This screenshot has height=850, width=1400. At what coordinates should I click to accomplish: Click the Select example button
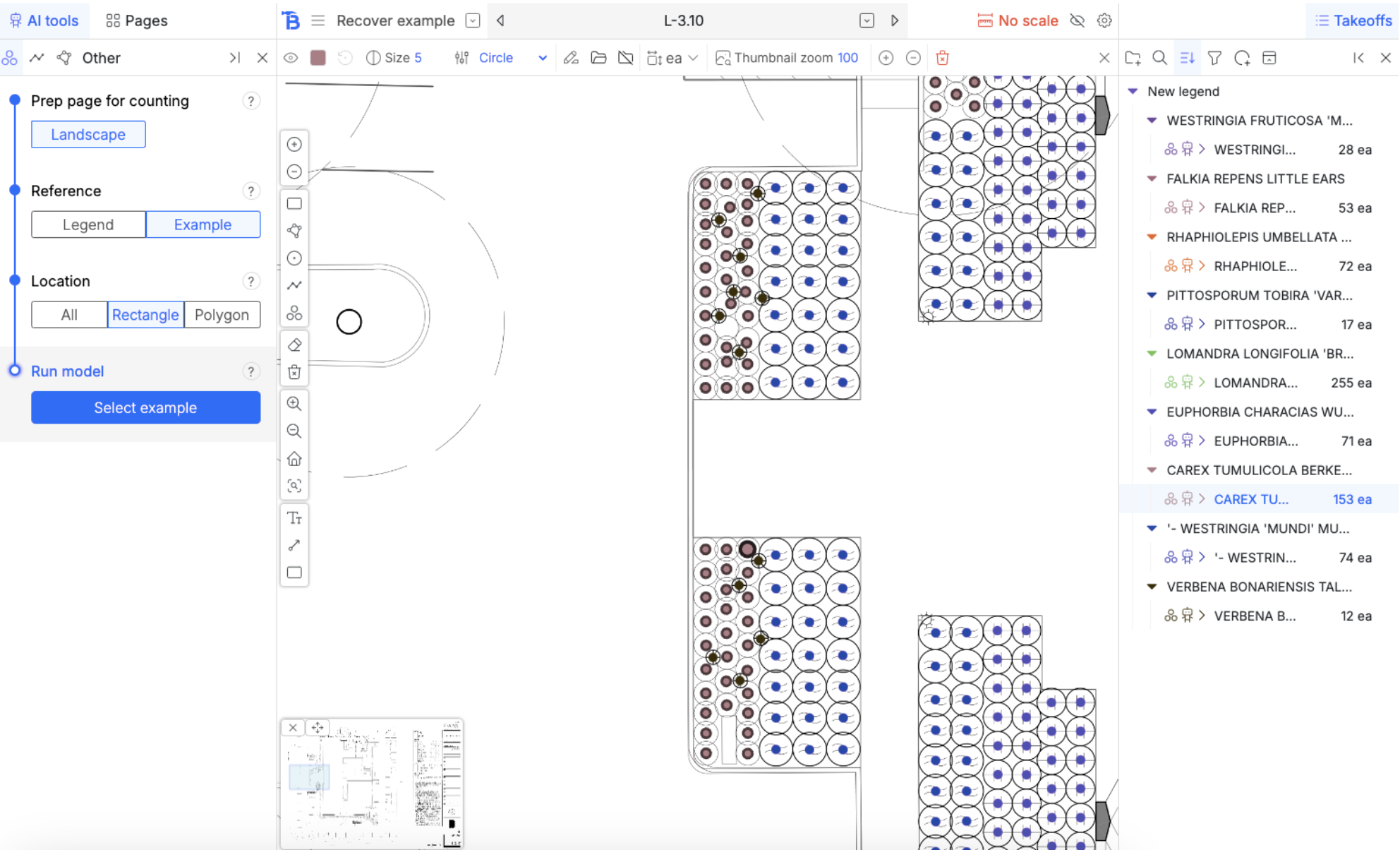click(x=145, y=407)
